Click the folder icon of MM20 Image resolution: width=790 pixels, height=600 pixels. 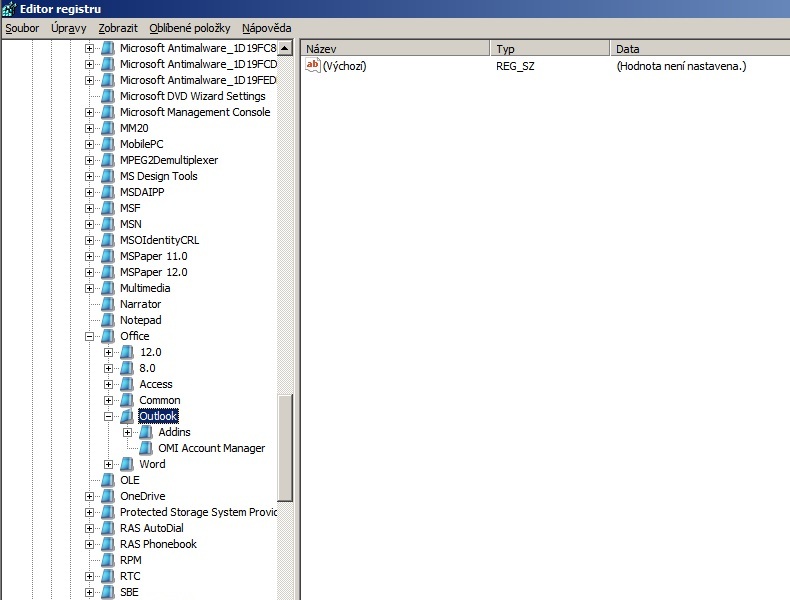tap(108, 128)
